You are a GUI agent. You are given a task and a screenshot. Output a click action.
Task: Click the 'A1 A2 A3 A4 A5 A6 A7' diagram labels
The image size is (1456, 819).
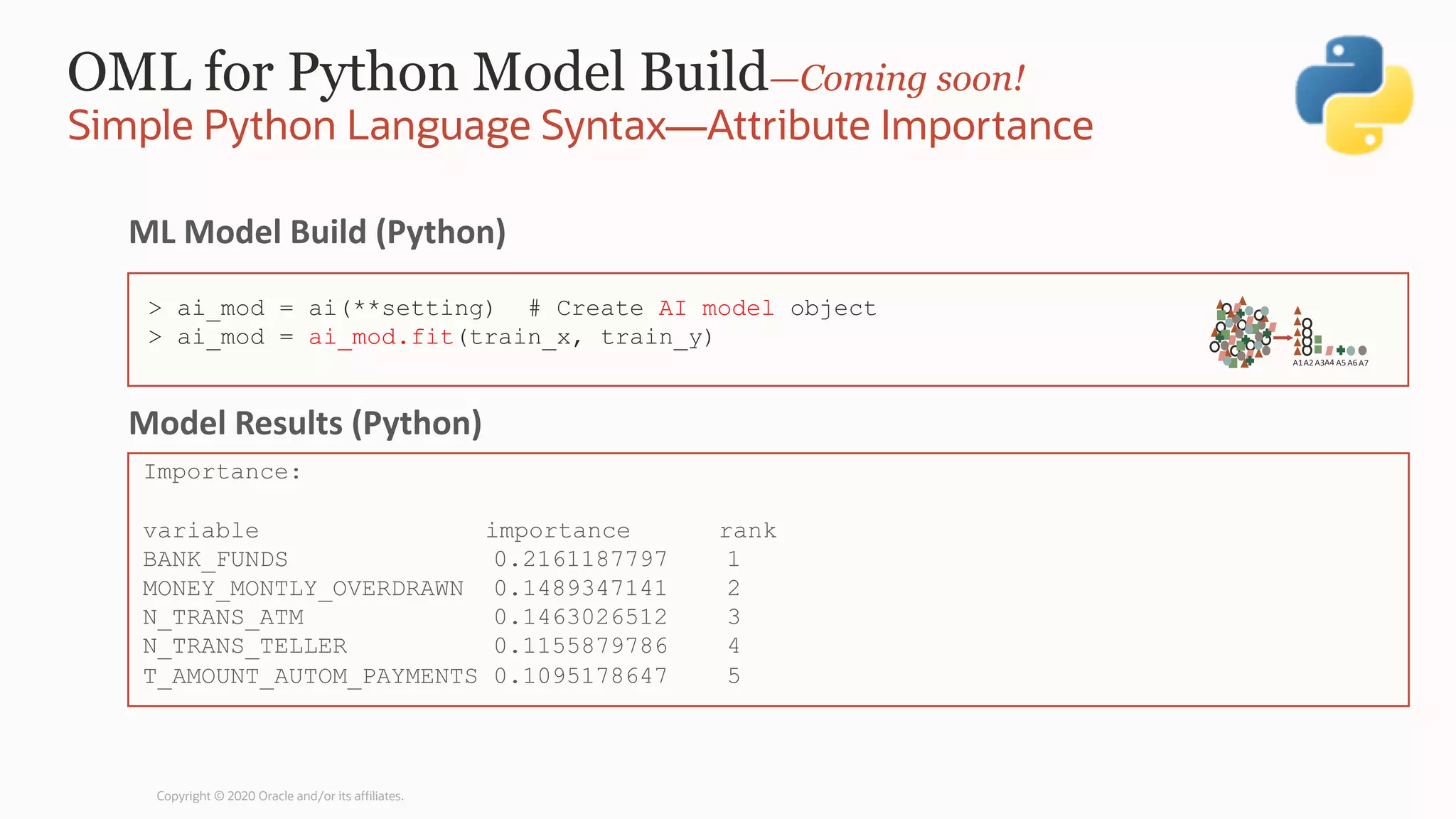click(1330, 363)
